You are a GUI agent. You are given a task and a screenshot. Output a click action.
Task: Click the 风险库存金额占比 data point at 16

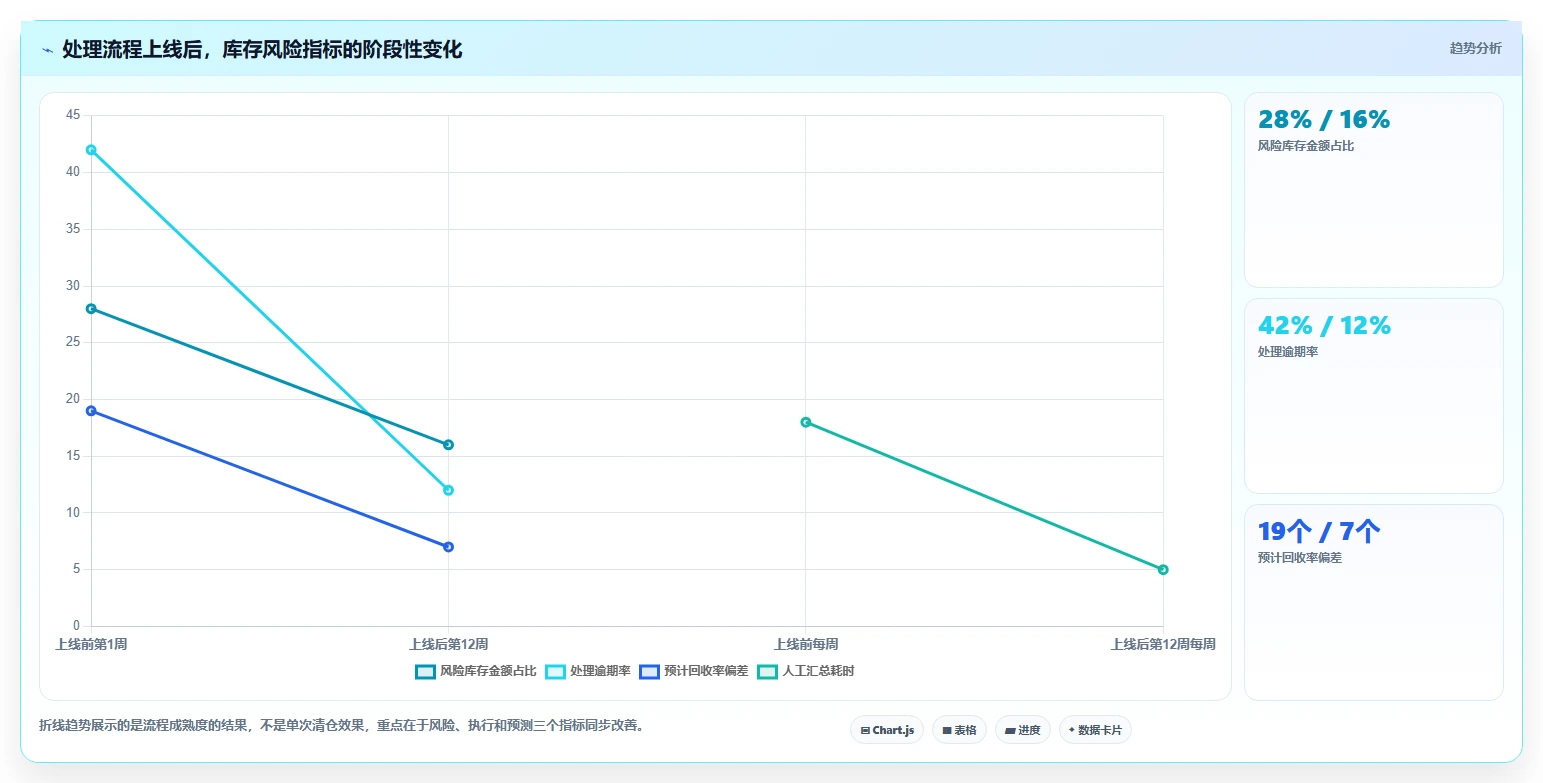pos(448,445)
